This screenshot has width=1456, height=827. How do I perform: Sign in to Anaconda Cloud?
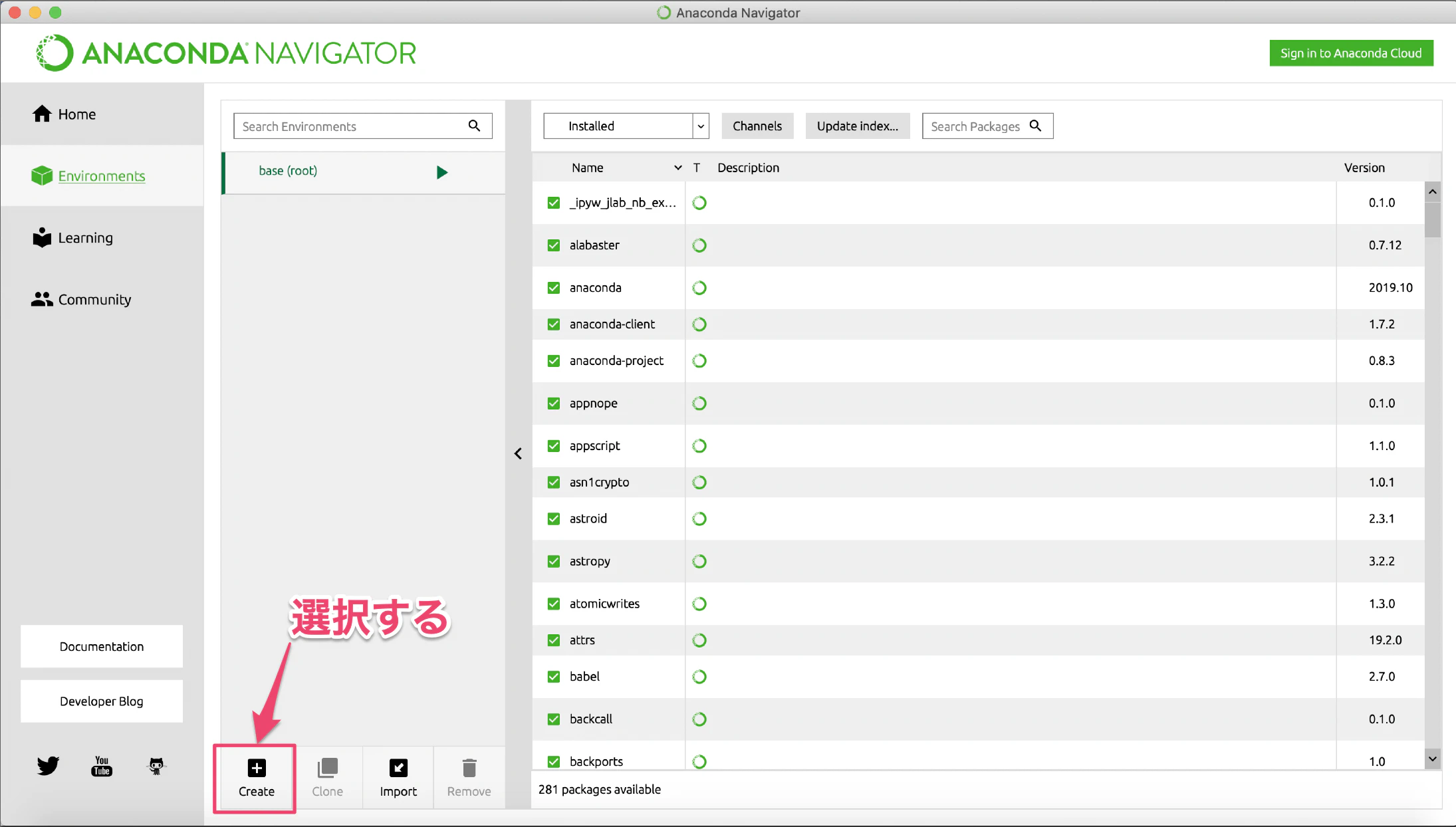pos(1351,53)
